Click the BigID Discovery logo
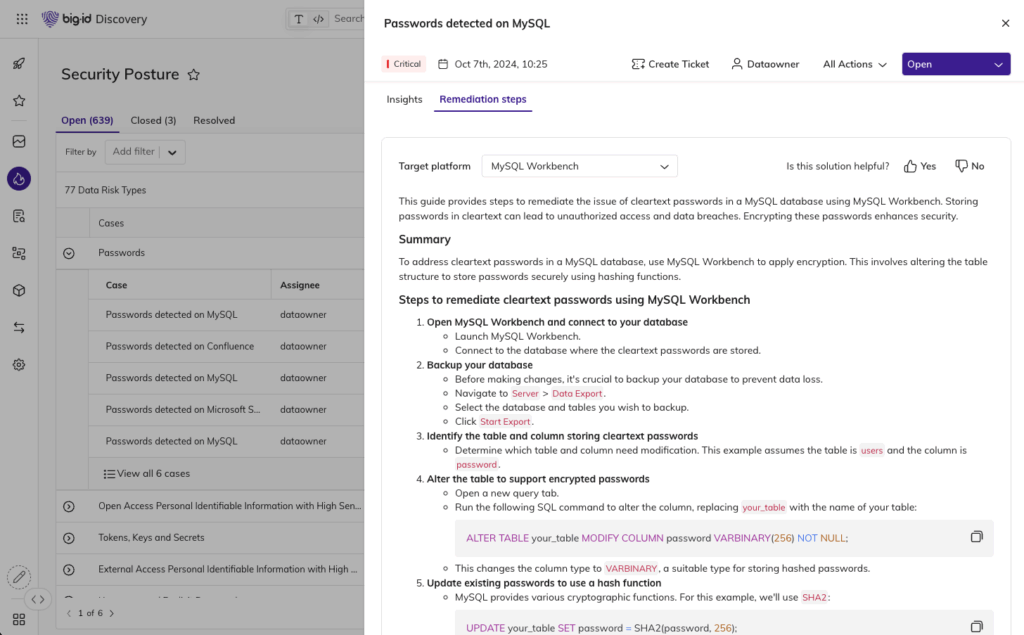 point(95,19)
